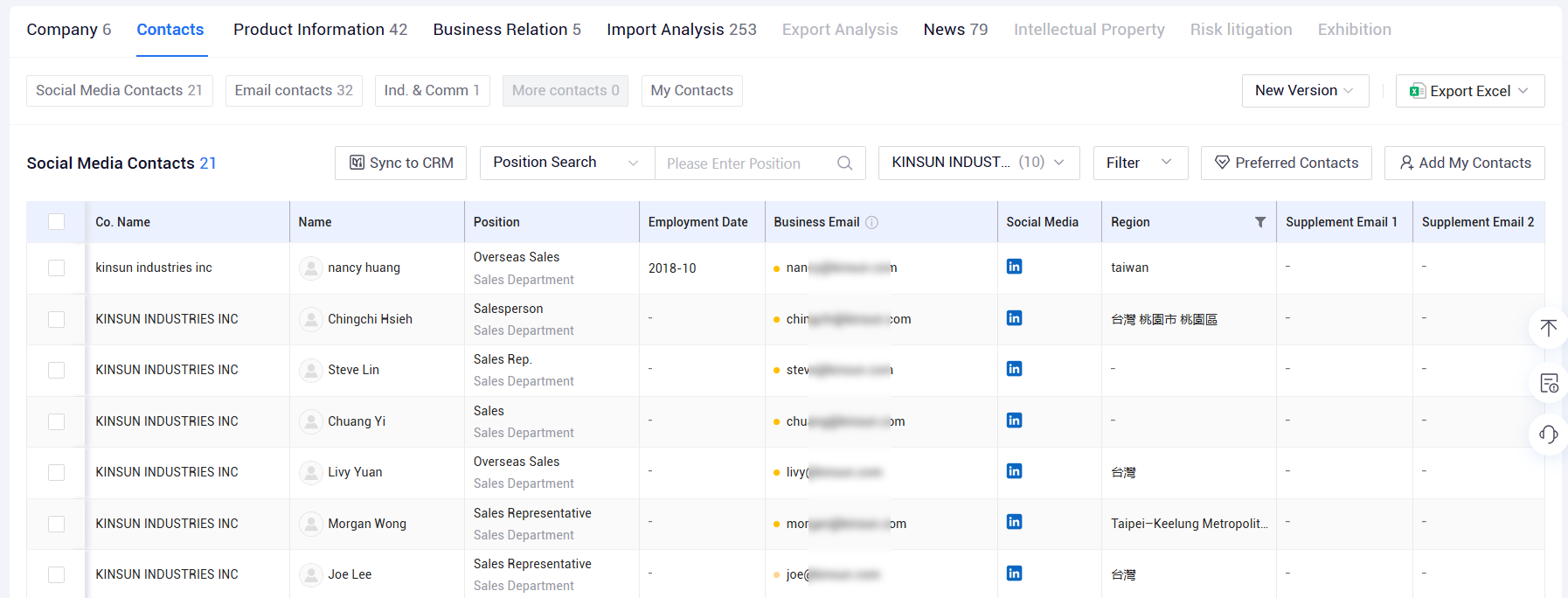Viewport: 1568px width, 598px height.
Task: Click the Business Email info icon
Action: click(871, 222)
